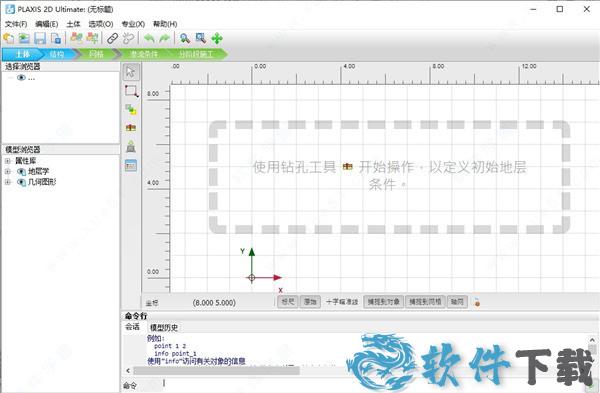Click the command line horizontal scrollbar thumb

tap(217, 370)
